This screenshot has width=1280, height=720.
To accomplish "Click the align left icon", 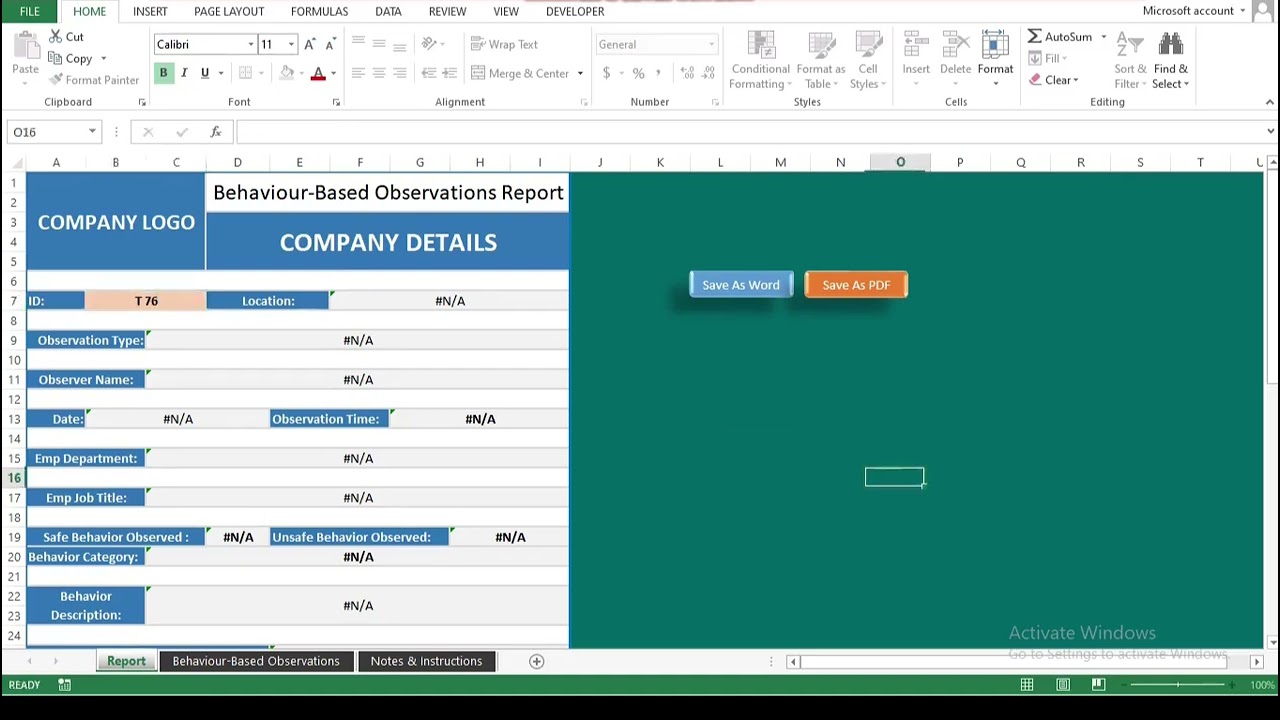I will point(358,73).
